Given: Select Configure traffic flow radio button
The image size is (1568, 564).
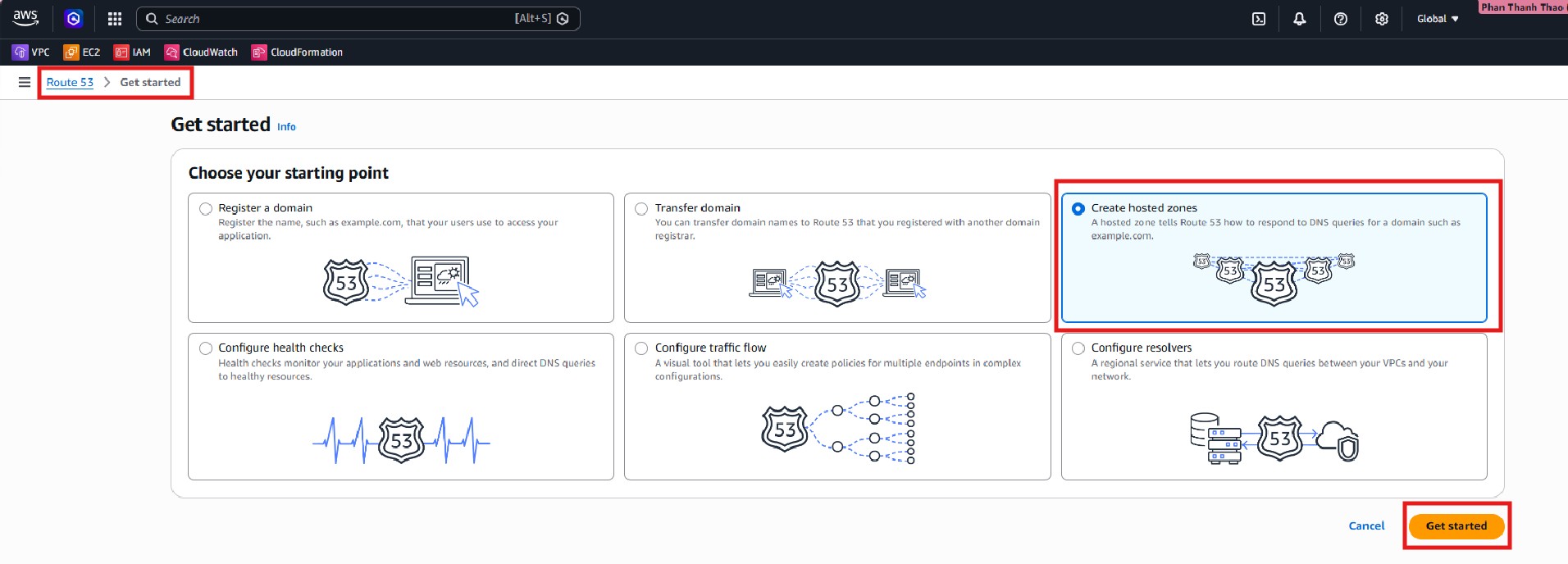Looking at the screenshot, I should [641, 348].
